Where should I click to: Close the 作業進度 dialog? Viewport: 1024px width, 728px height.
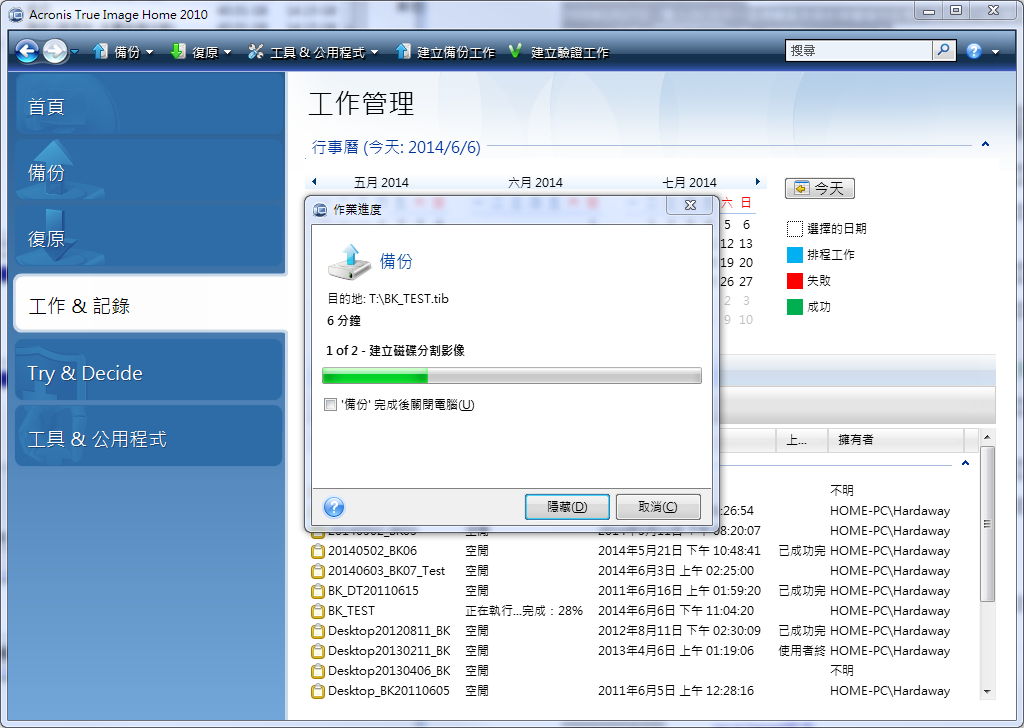pyautogui.click(x=690, y=205)
